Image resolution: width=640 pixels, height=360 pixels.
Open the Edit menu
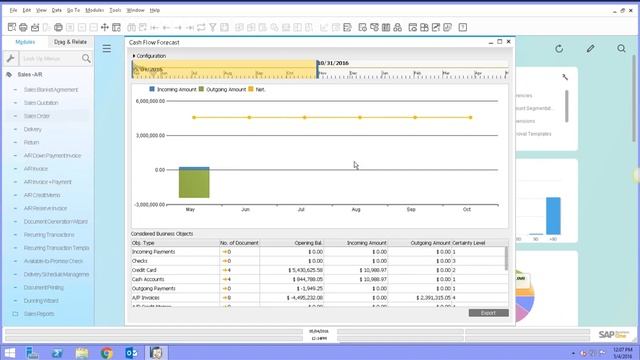click(27, 10)
